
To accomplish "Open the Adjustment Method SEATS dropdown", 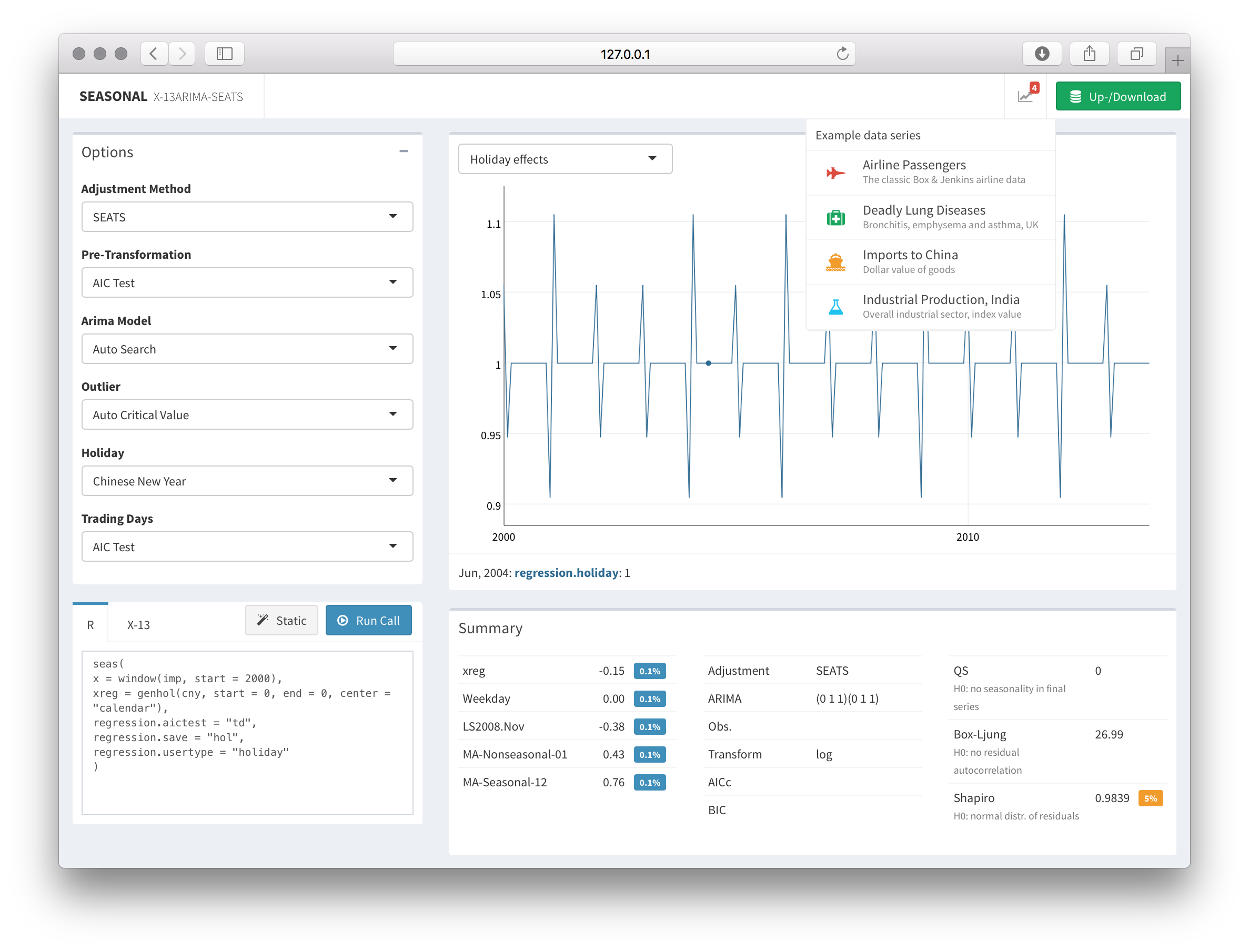I will coord(247,217).
